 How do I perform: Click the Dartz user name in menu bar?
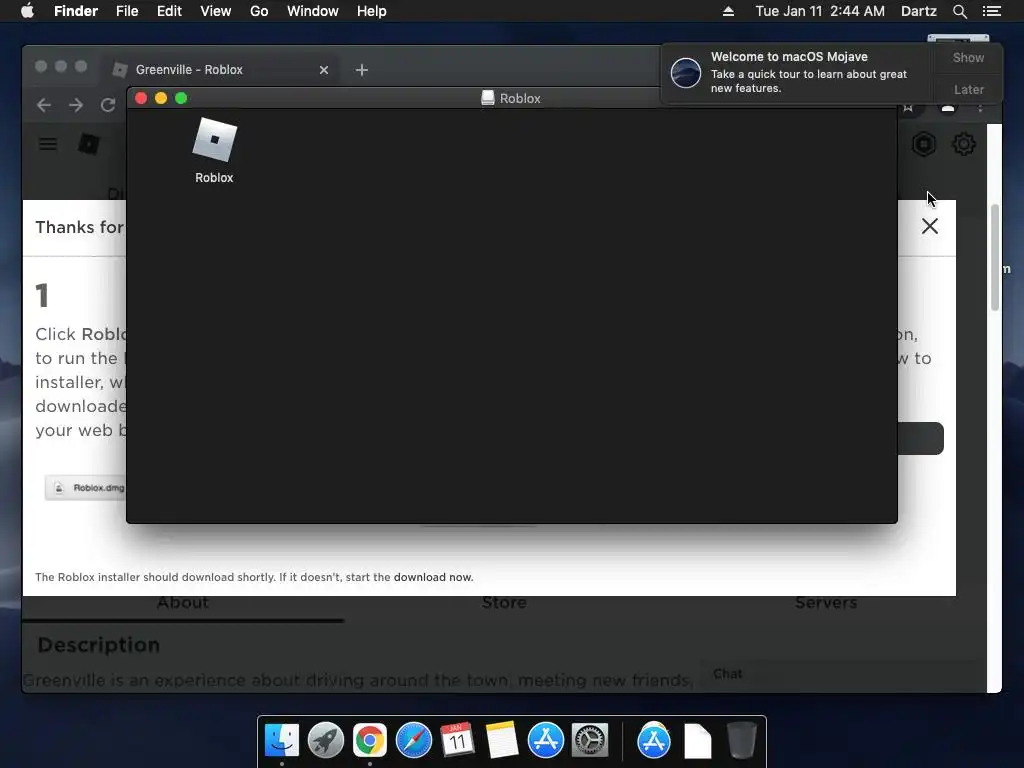click(x=918, y=11)
